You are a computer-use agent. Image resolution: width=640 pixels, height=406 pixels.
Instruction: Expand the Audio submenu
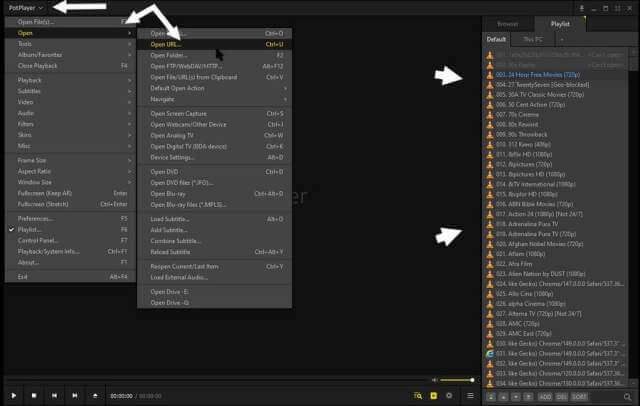click(x=70, y=113)
